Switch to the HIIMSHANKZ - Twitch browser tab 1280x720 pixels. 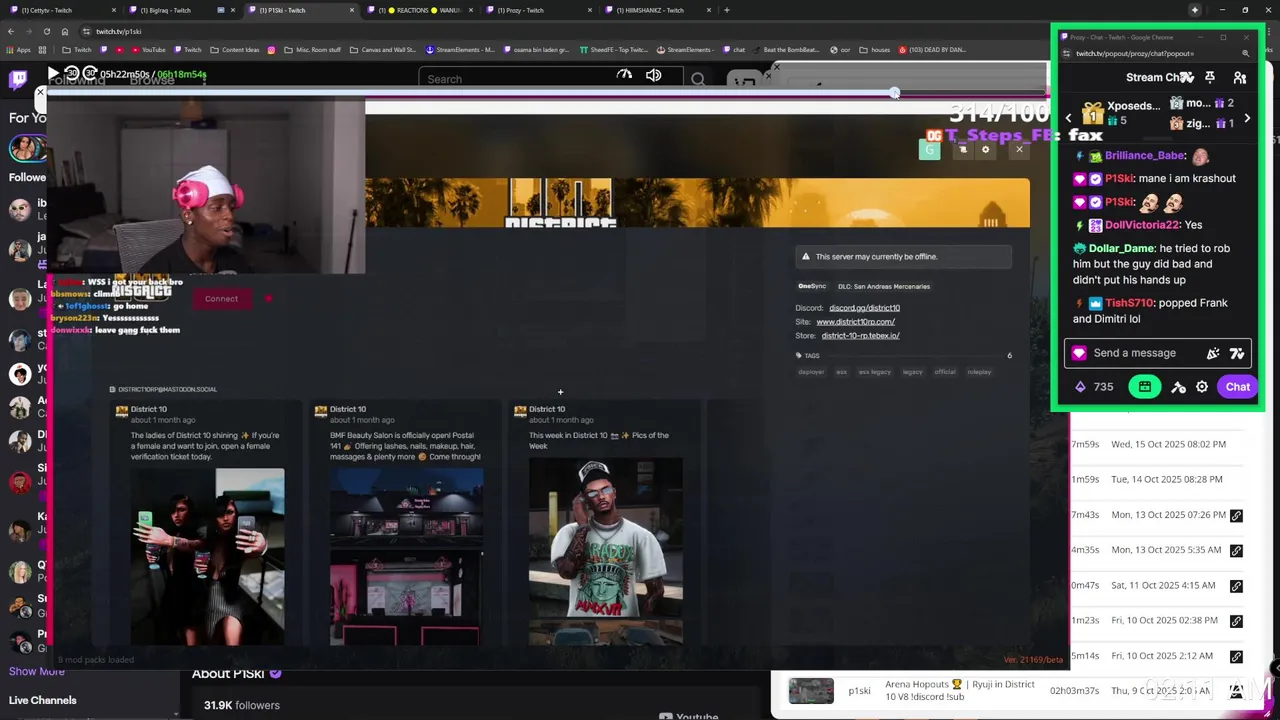(x=660, y=10)
